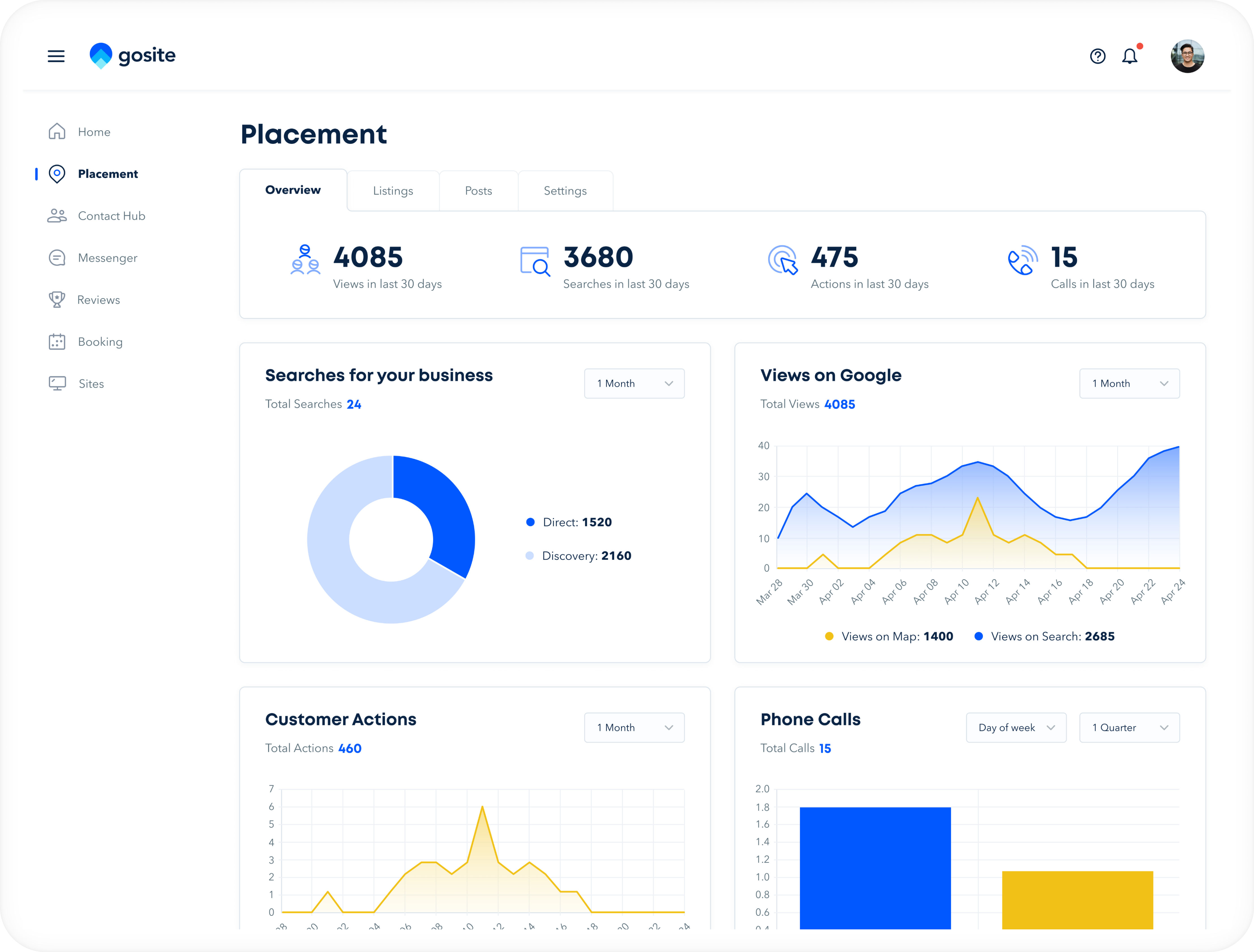Toggle the Views on Map legend marker
This screenshot has width=1254, height=952.
point(829,636)
